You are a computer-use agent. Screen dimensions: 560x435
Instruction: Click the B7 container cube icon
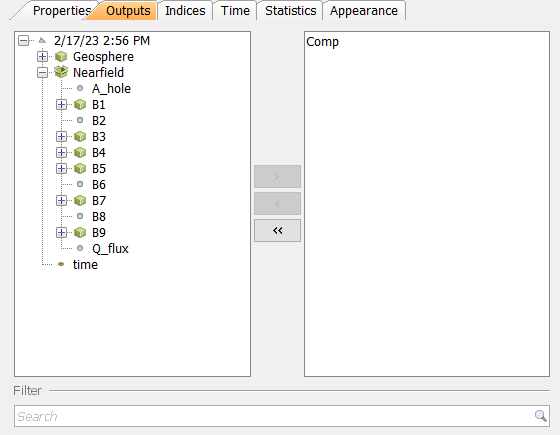pyautogui.click(x=80, y=200)
